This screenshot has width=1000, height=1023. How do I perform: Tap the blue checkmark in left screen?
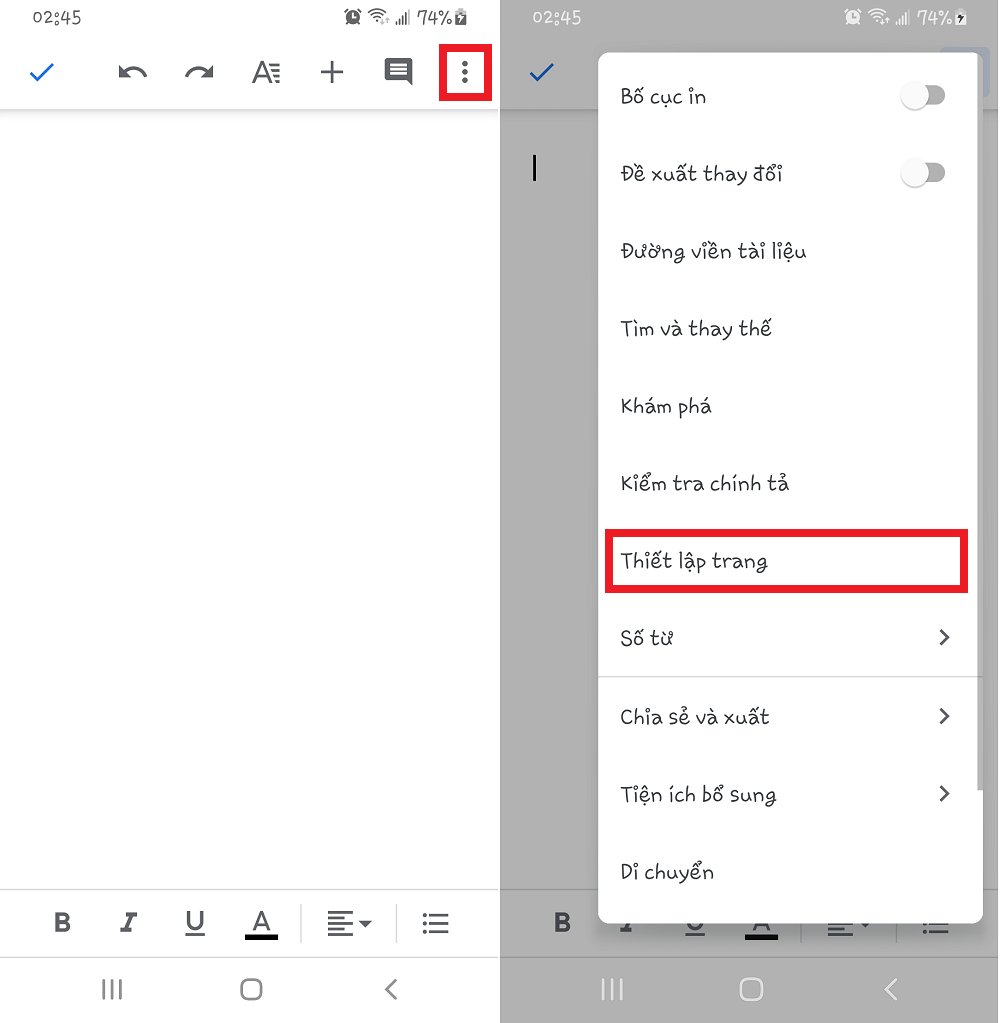click(x=42, y=72)
